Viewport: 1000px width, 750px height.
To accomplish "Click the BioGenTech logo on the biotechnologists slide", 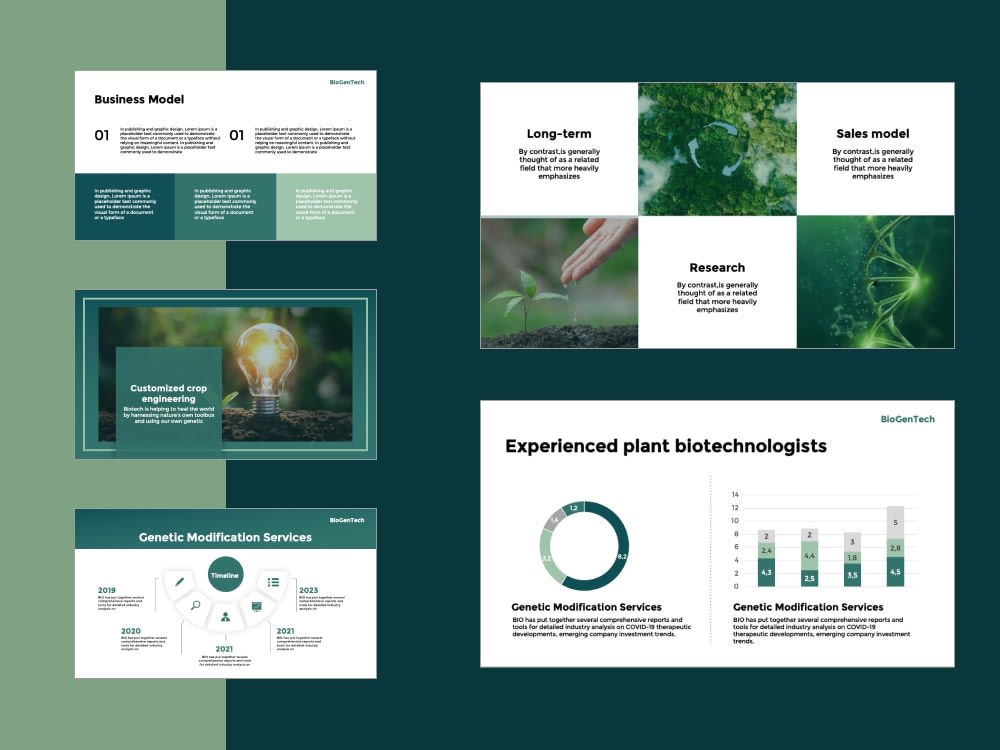I will [x=905, y=419].
